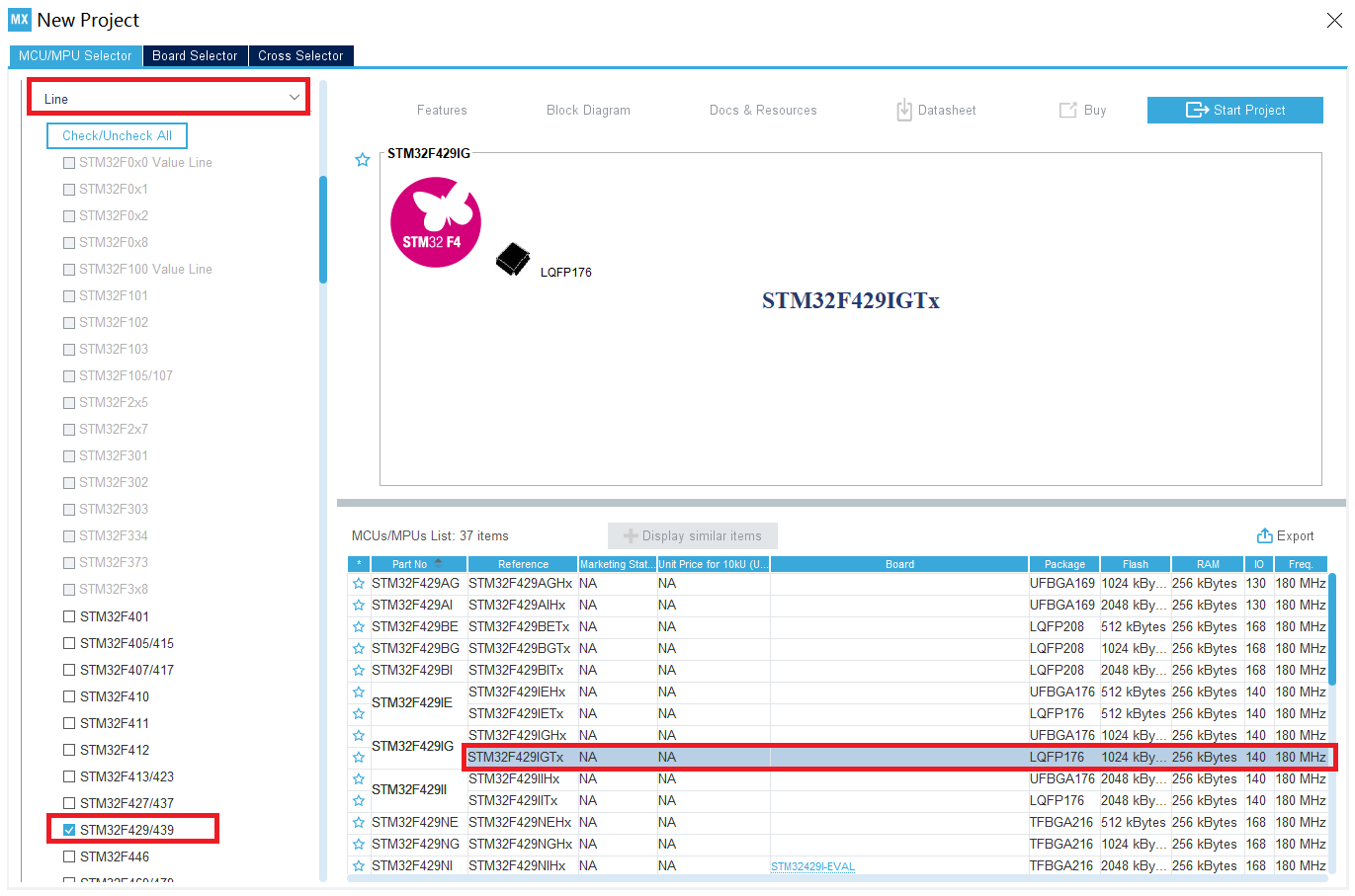Star the STM32F429IIHx row

coord(359,779)
